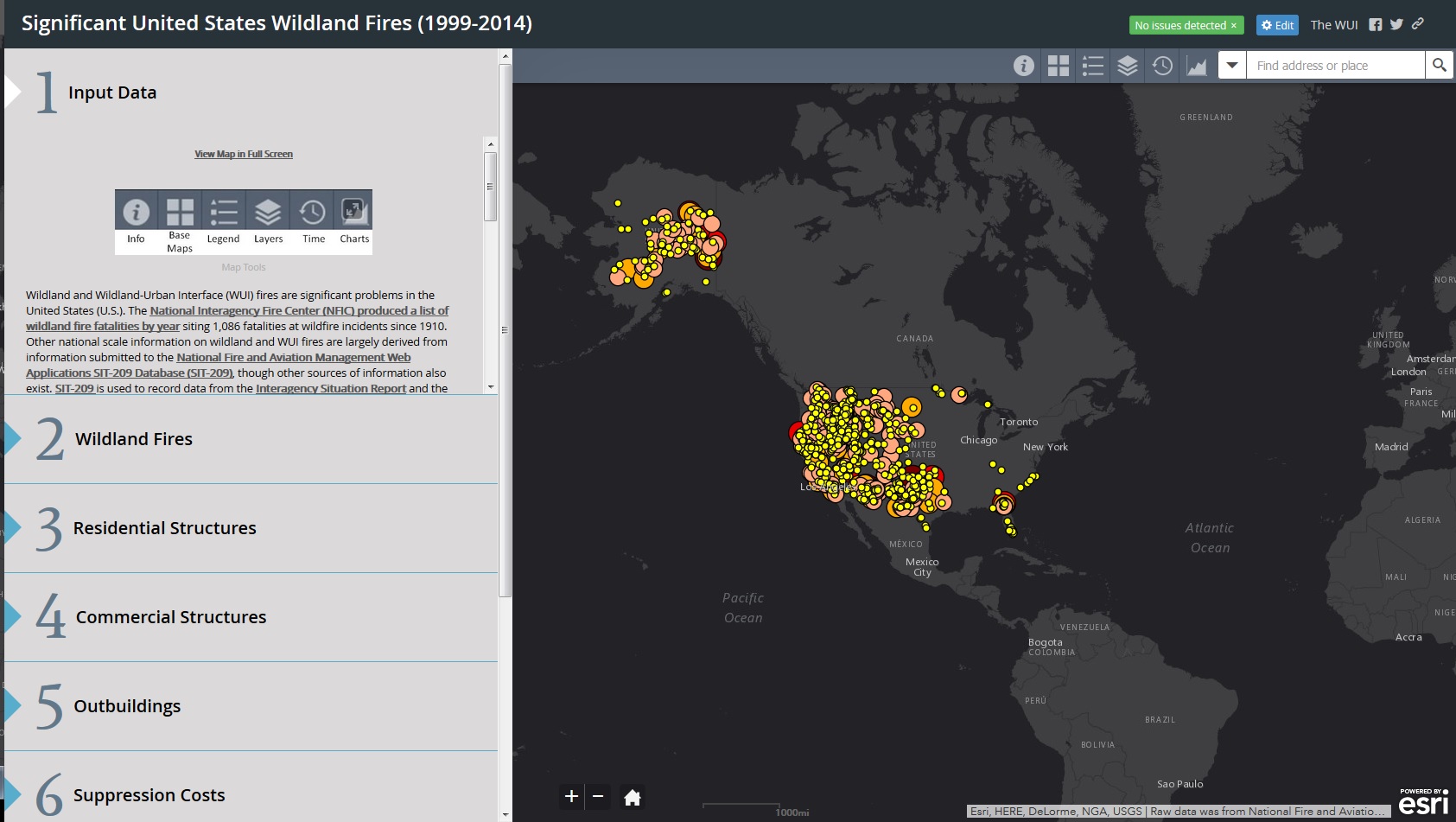Click the Greenland label on map

tap(1206, 118)
